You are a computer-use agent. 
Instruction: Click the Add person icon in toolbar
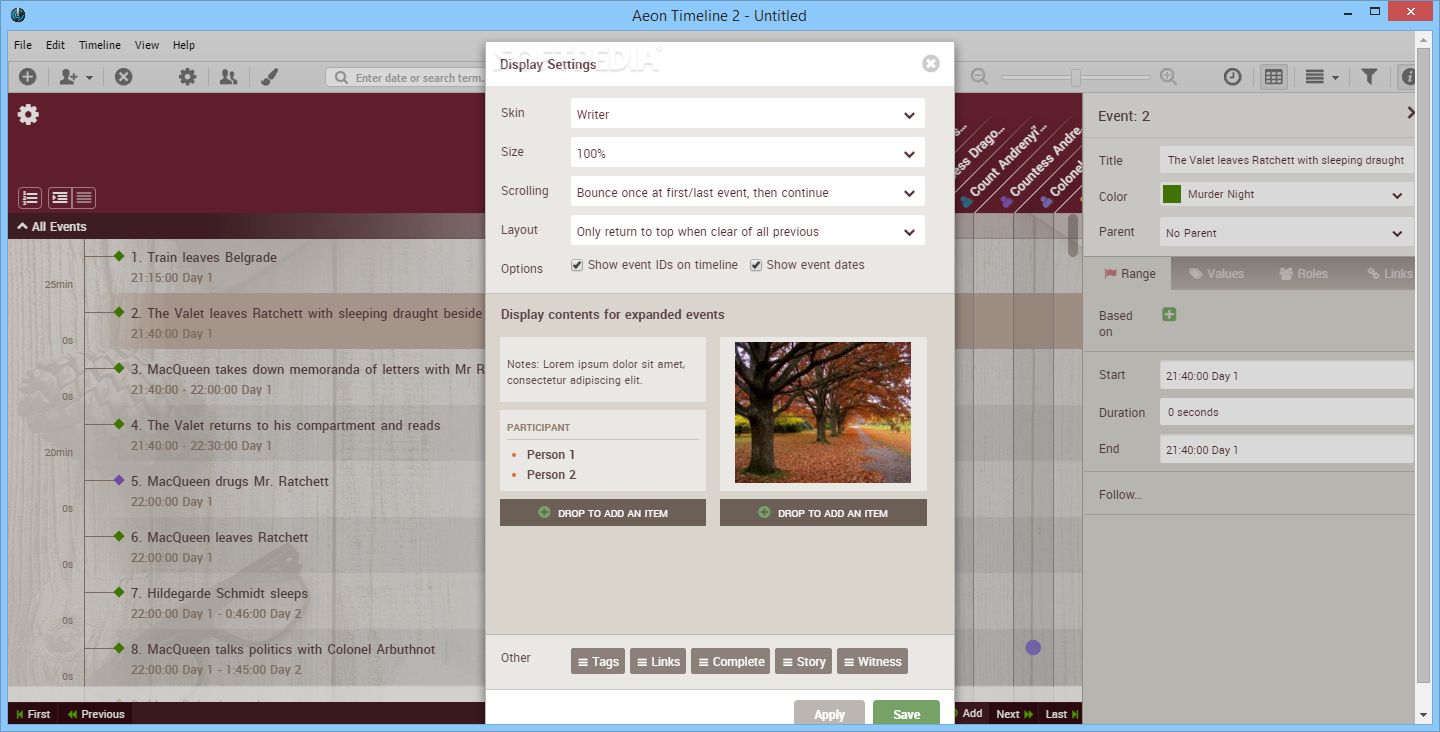click(68, 77)
